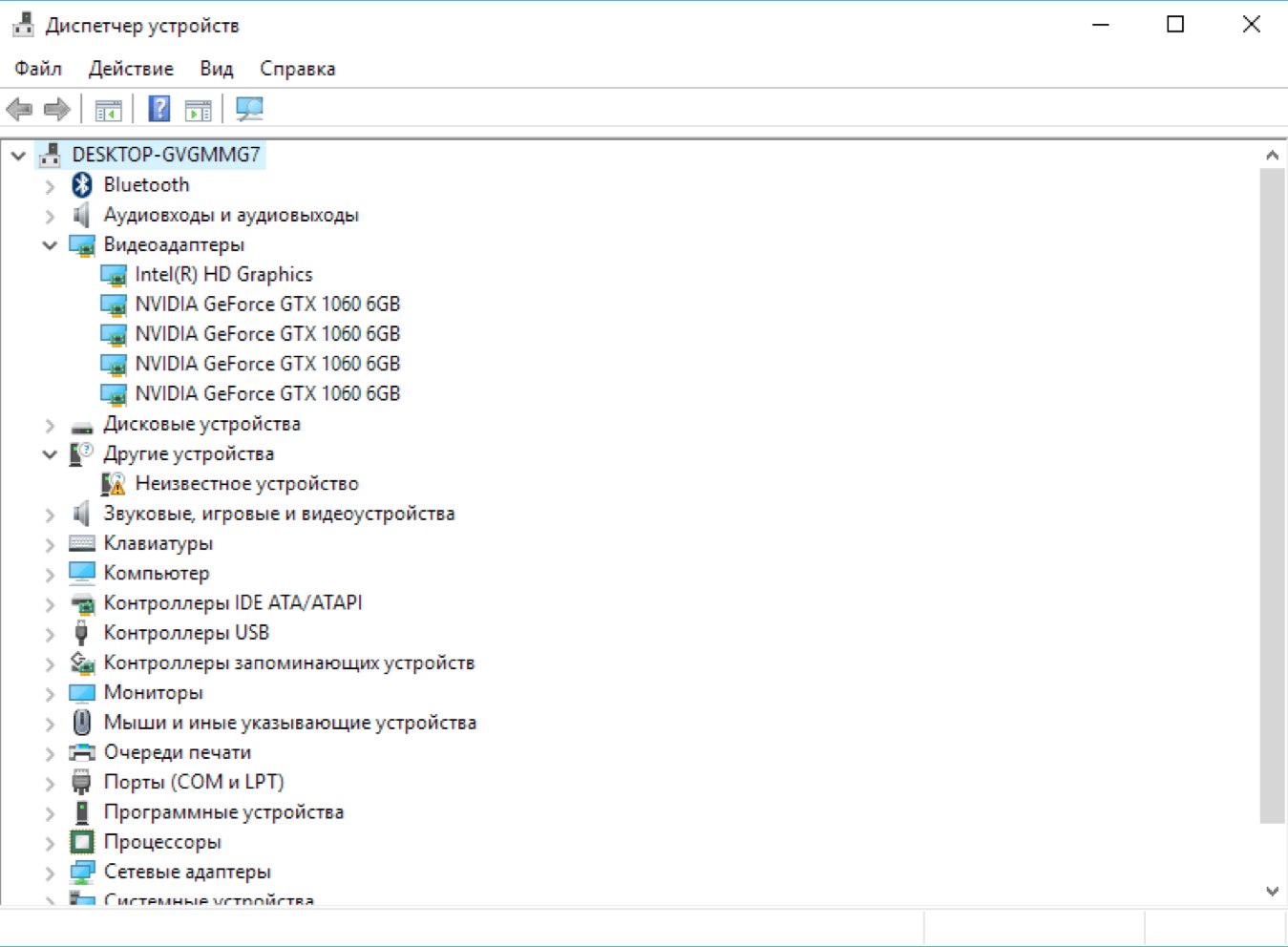Click the speaker icon beside Аудиовходы и аудиовыходы
Image resolution: width=1288 pixels, height=947 pixels.
coord(82,215)
